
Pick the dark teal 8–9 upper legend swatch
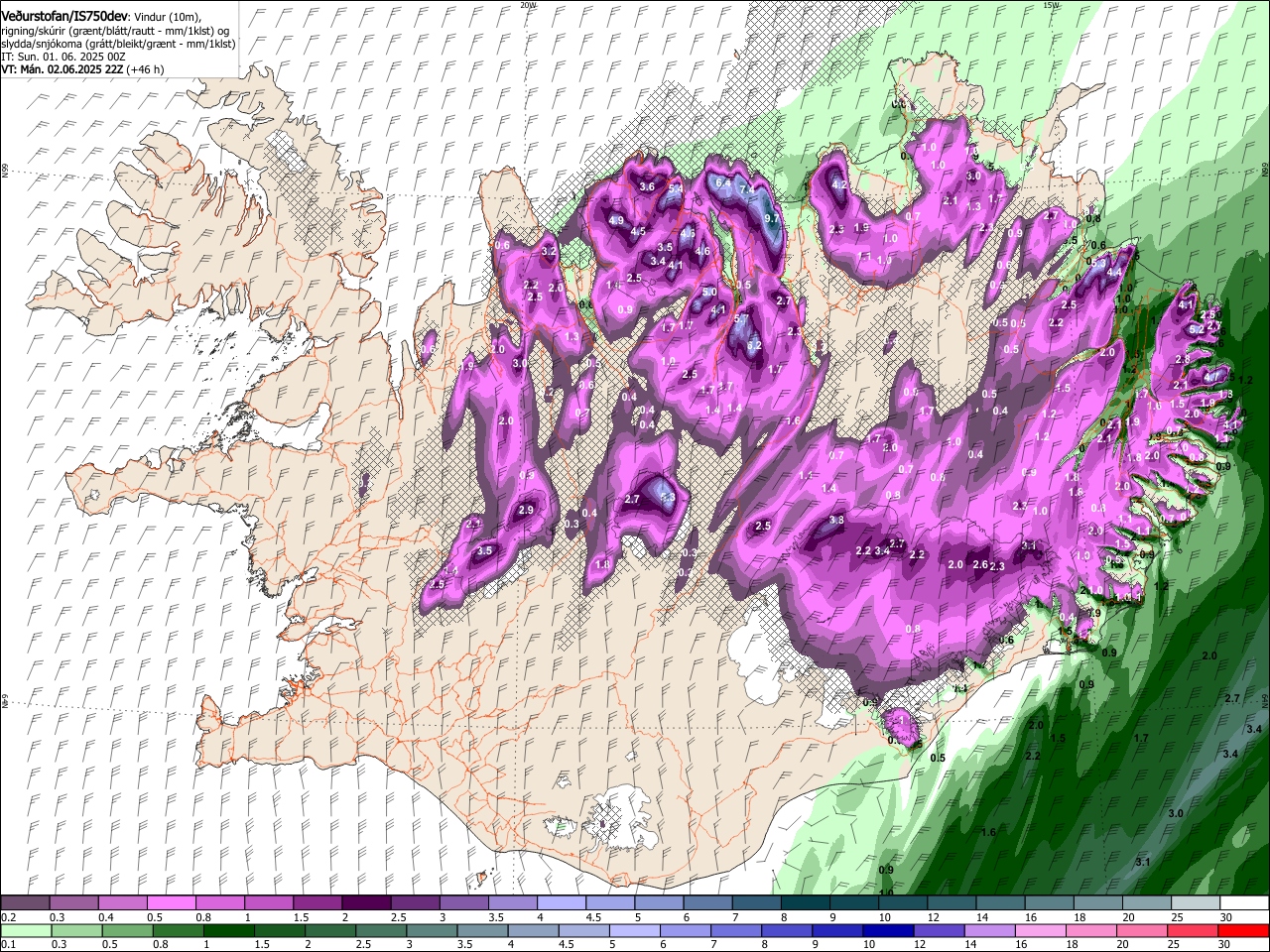806,903
